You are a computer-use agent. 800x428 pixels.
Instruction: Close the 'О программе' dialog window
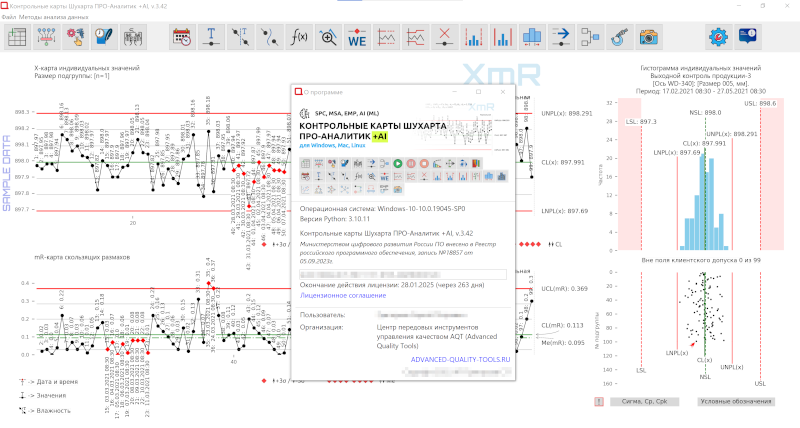(504, 92)
